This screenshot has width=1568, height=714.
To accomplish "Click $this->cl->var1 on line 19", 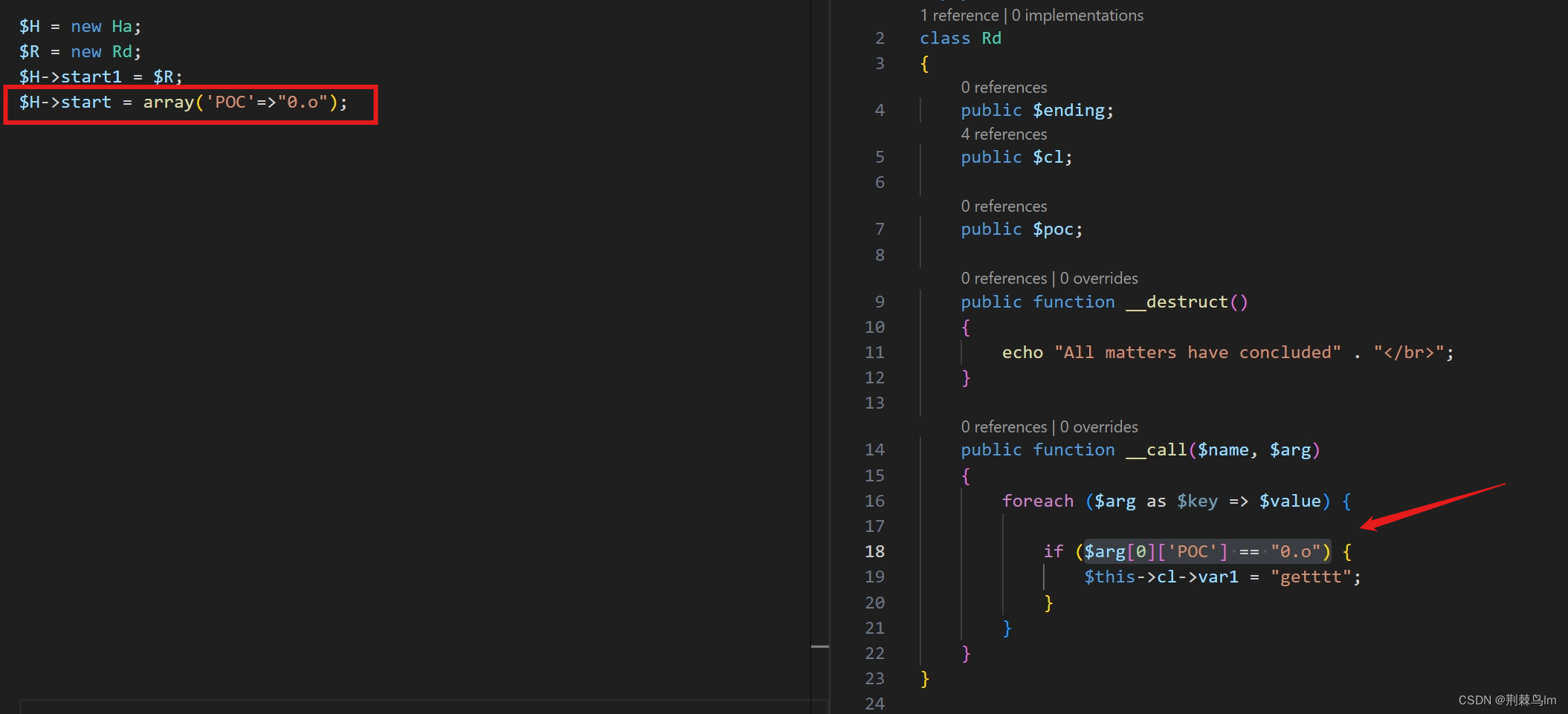I will (1161, 577).
